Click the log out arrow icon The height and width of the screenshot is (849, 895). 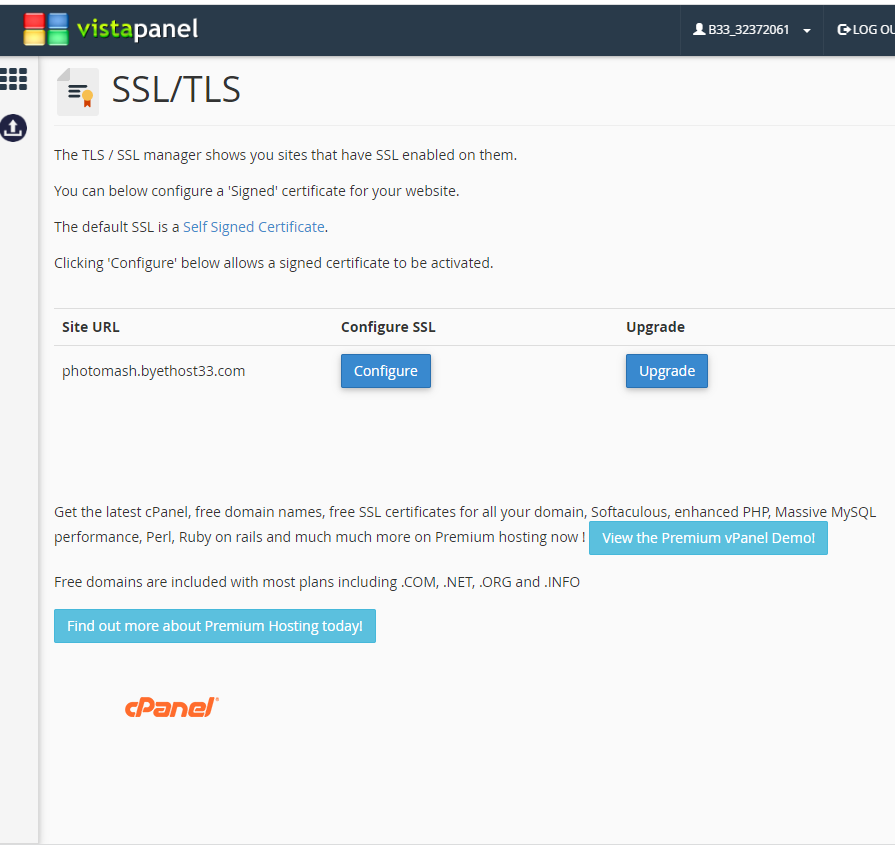pyautogui.click(x=844, y=30)
